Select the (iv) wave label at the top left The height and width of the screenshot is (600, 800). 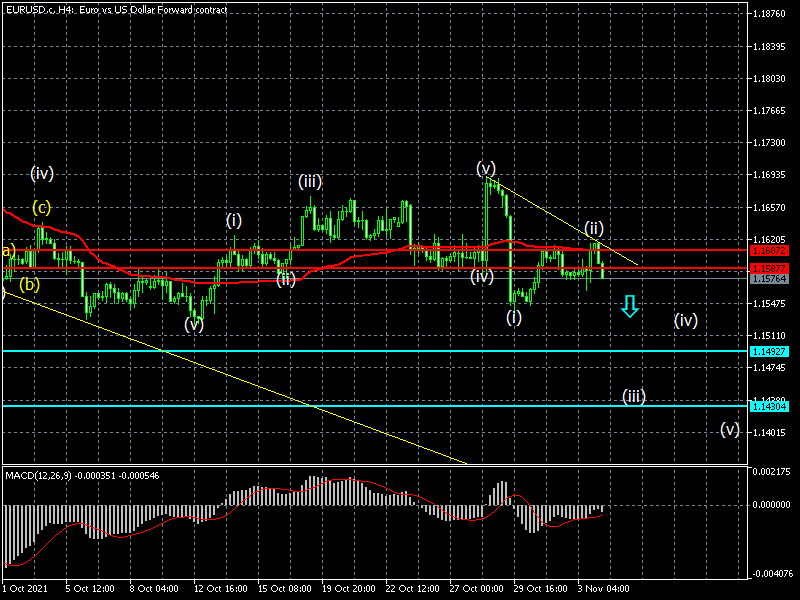(41, 173)
